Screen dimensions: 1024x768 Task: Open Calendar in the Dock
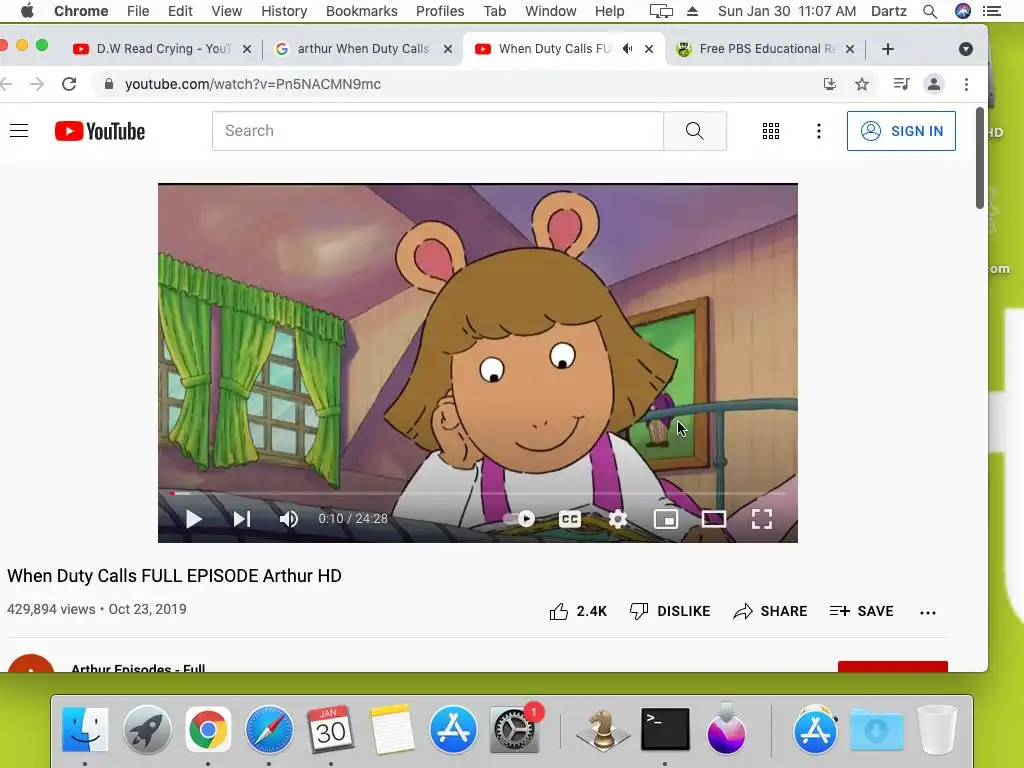tap(330, 729)
